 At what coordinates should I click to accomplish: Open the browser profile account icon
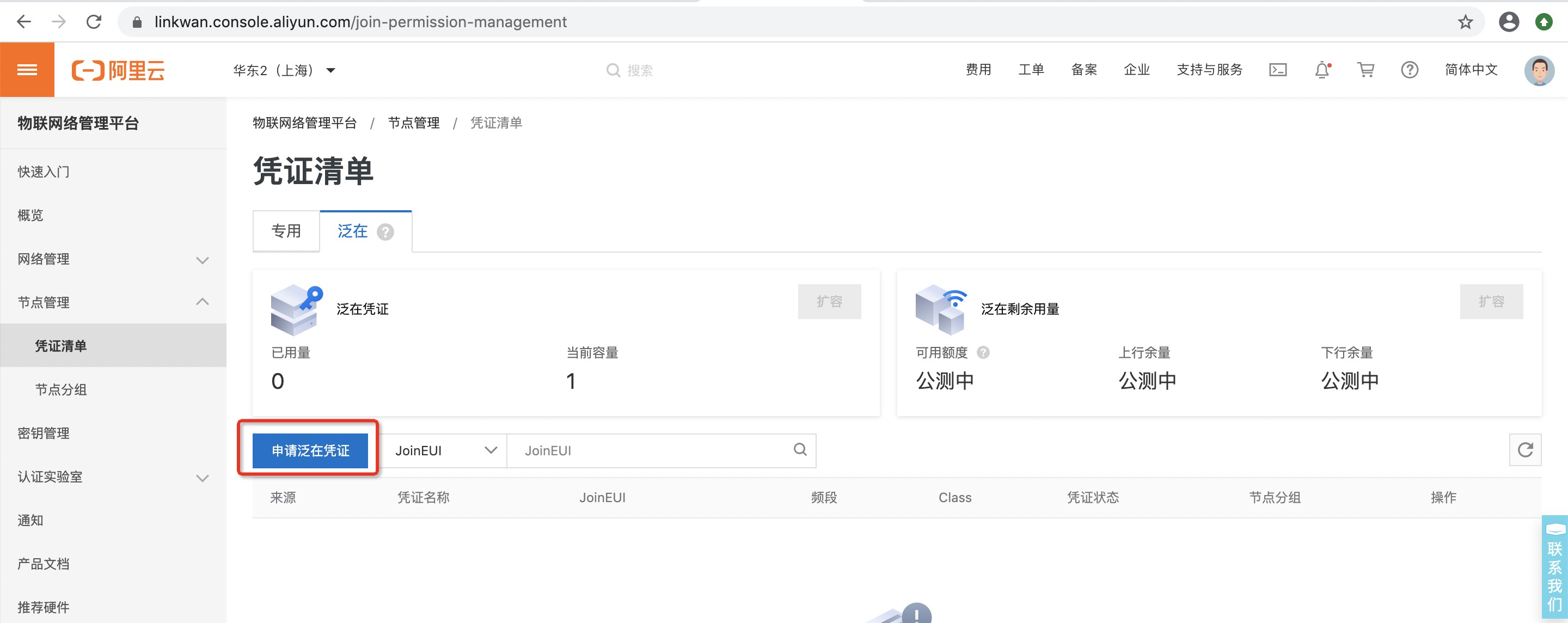coord(1508,22)
